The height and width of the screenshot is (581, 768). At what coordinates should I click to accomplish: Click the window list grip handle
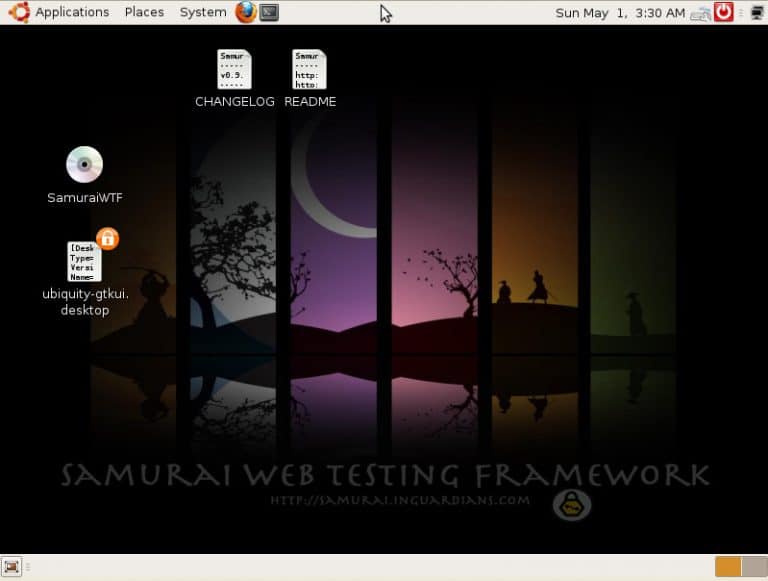click(27, 567)
